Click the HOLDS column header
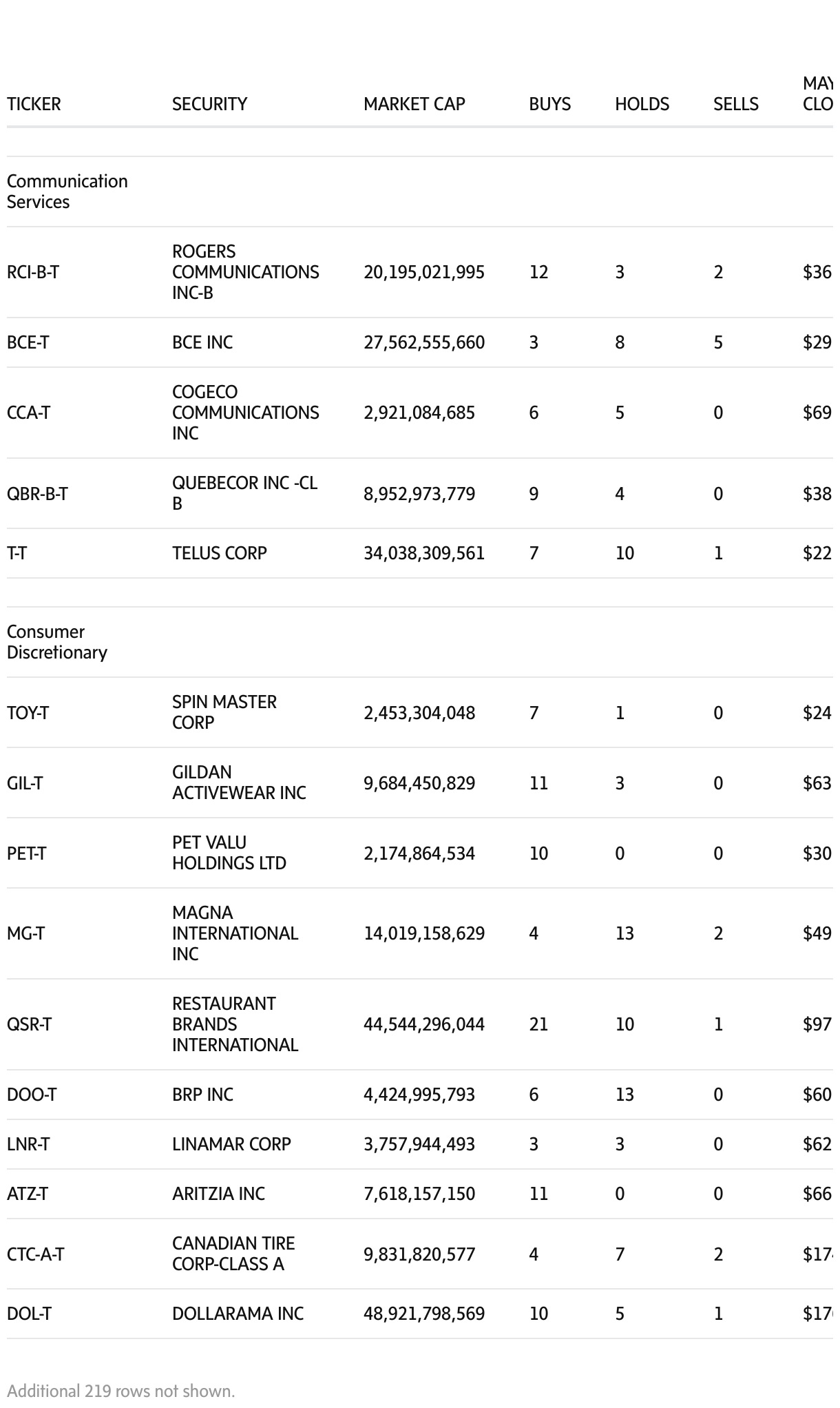840x1408 pixels. (642, 104)
